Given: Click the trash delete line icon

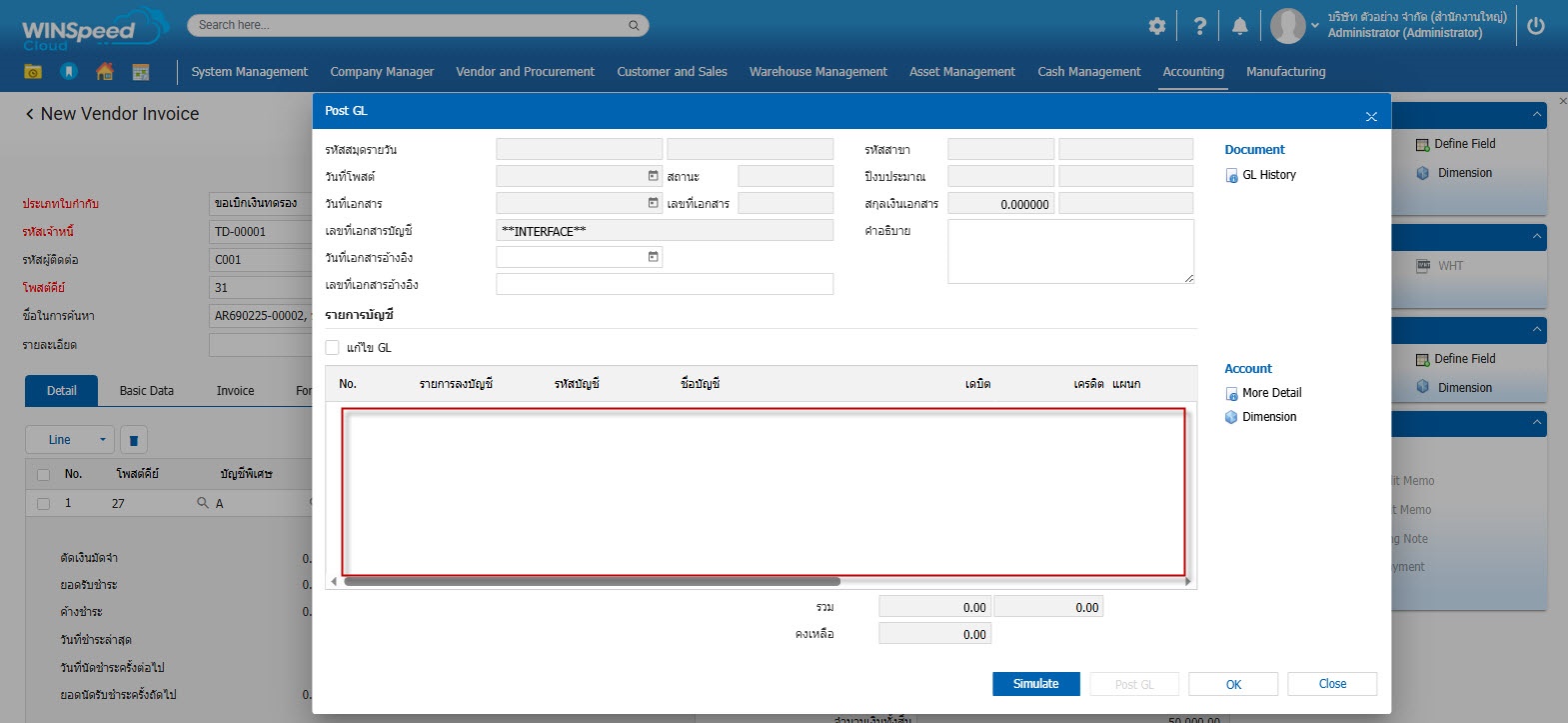Looking at the screenshot, I should tap(134, 440).
